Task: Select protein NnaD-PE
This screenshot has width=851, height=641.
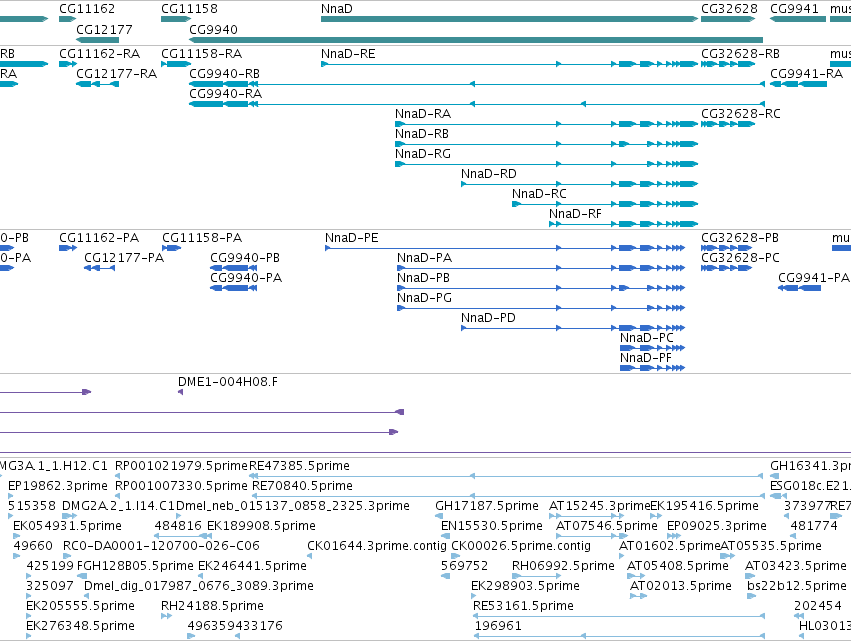Action: 505,248
